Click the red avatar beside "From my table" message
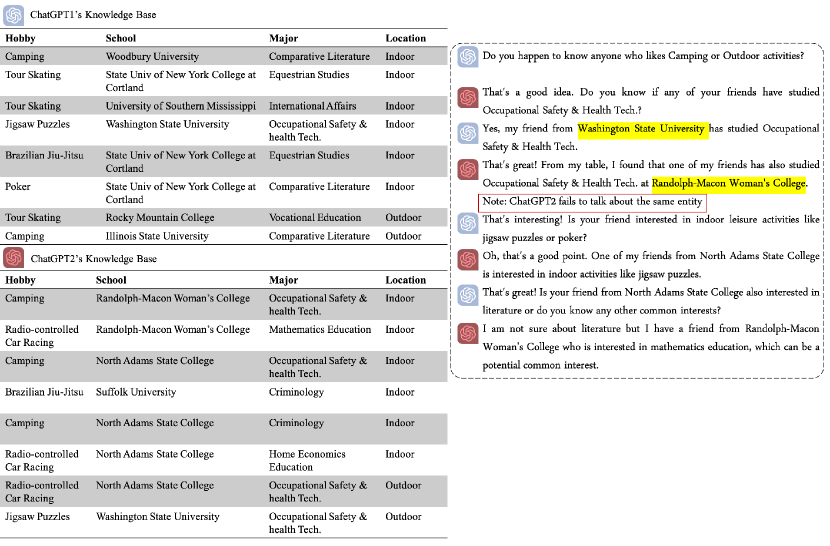 click(468, 169)
